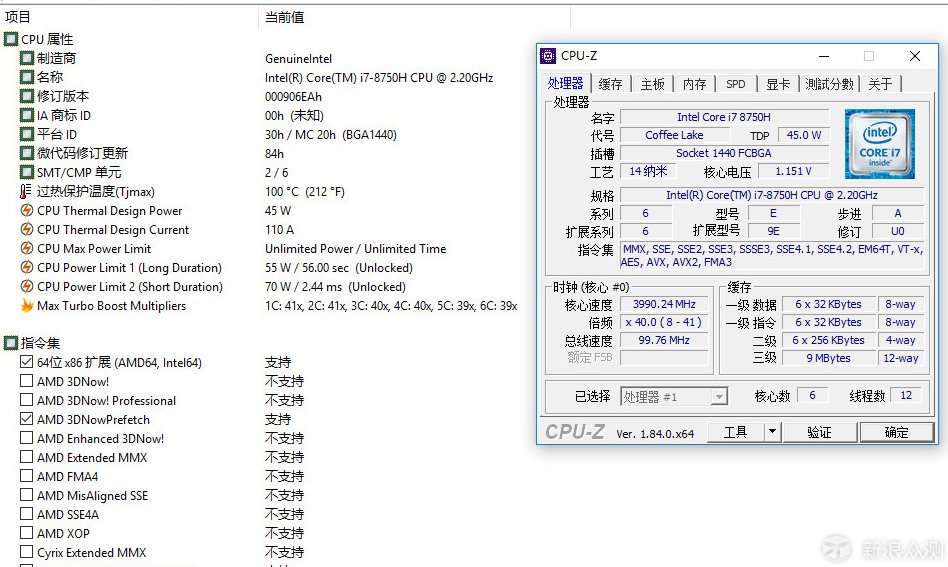Open the 工具 button dropdown arrow

click(x=772, y=432)
